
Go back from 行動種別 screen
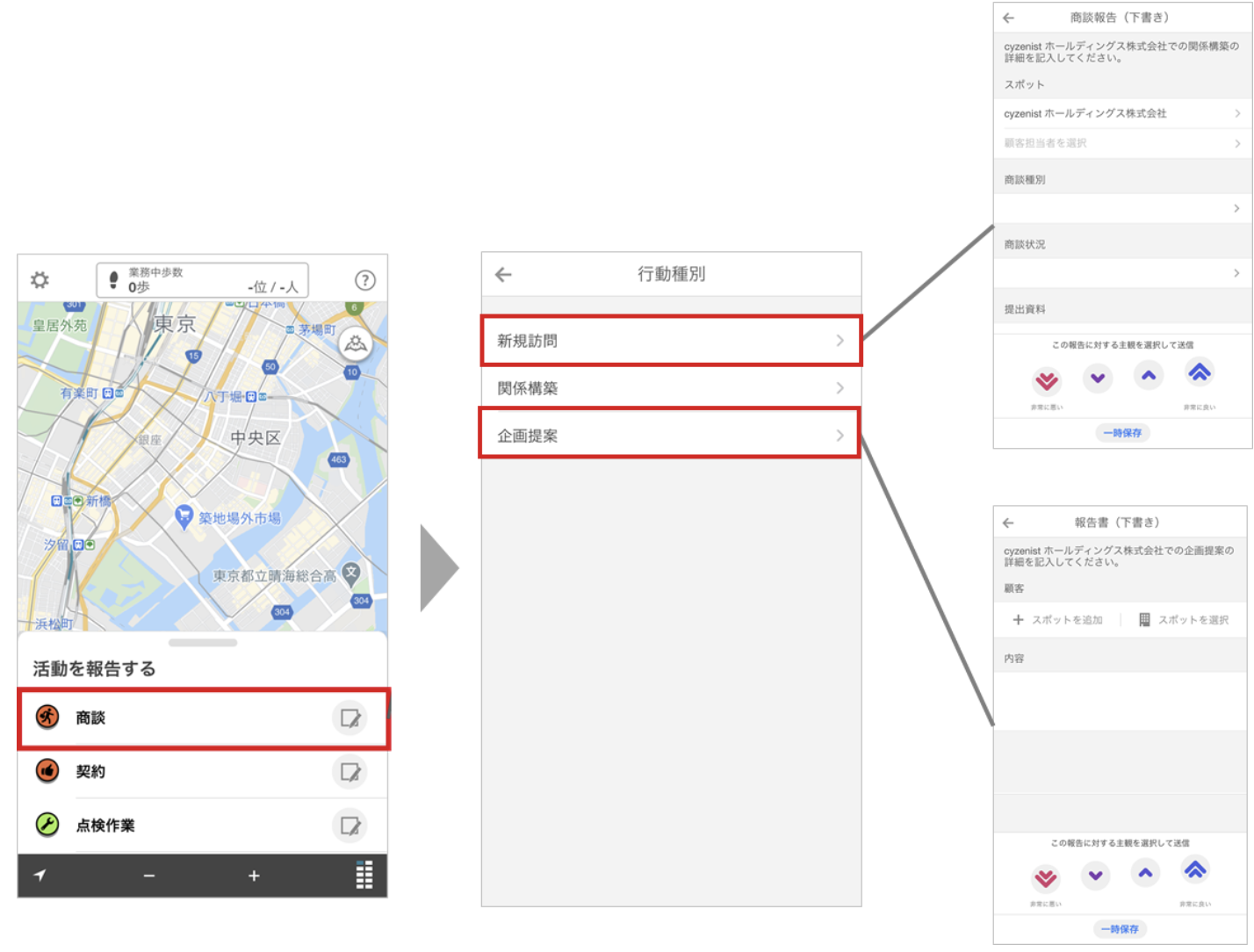pos(503,275)
